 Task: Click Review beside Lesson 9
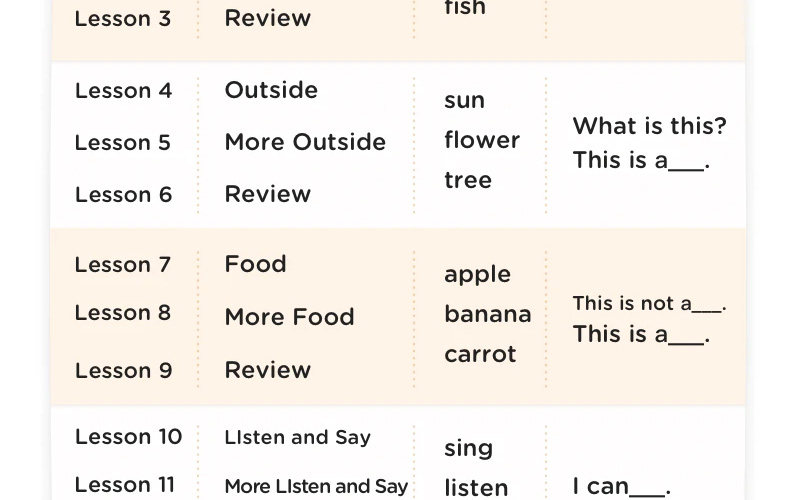(267, 370)
